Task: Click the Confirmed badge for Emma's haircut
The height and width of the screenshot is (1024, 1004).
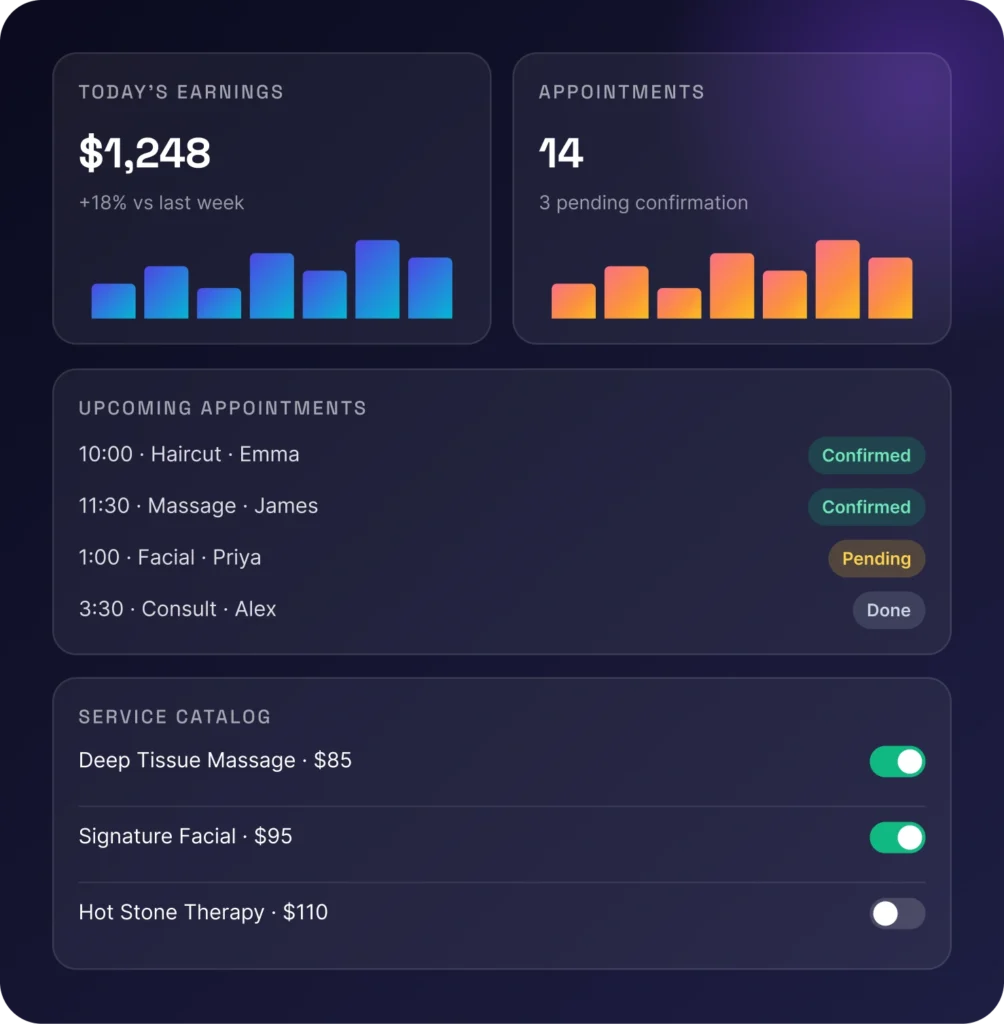Action: 866,455
